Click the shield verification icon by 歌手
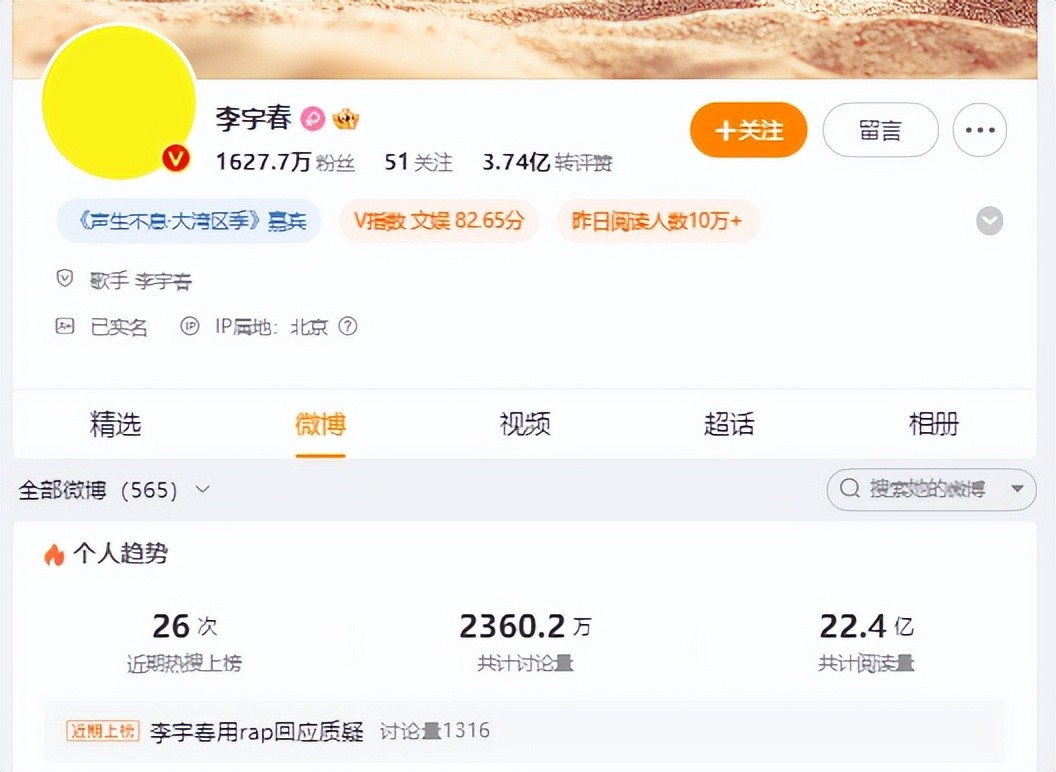 [x=64, y=278]
